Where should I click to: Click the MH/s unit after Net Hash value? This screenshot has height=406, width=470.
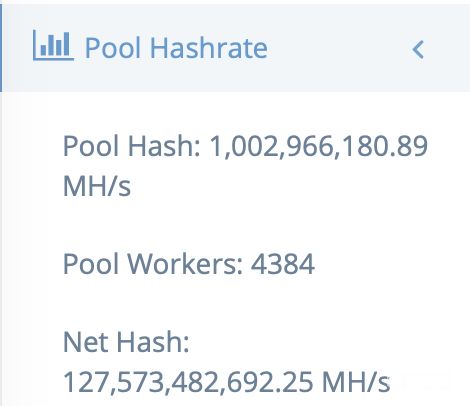[x=356, y=382]
